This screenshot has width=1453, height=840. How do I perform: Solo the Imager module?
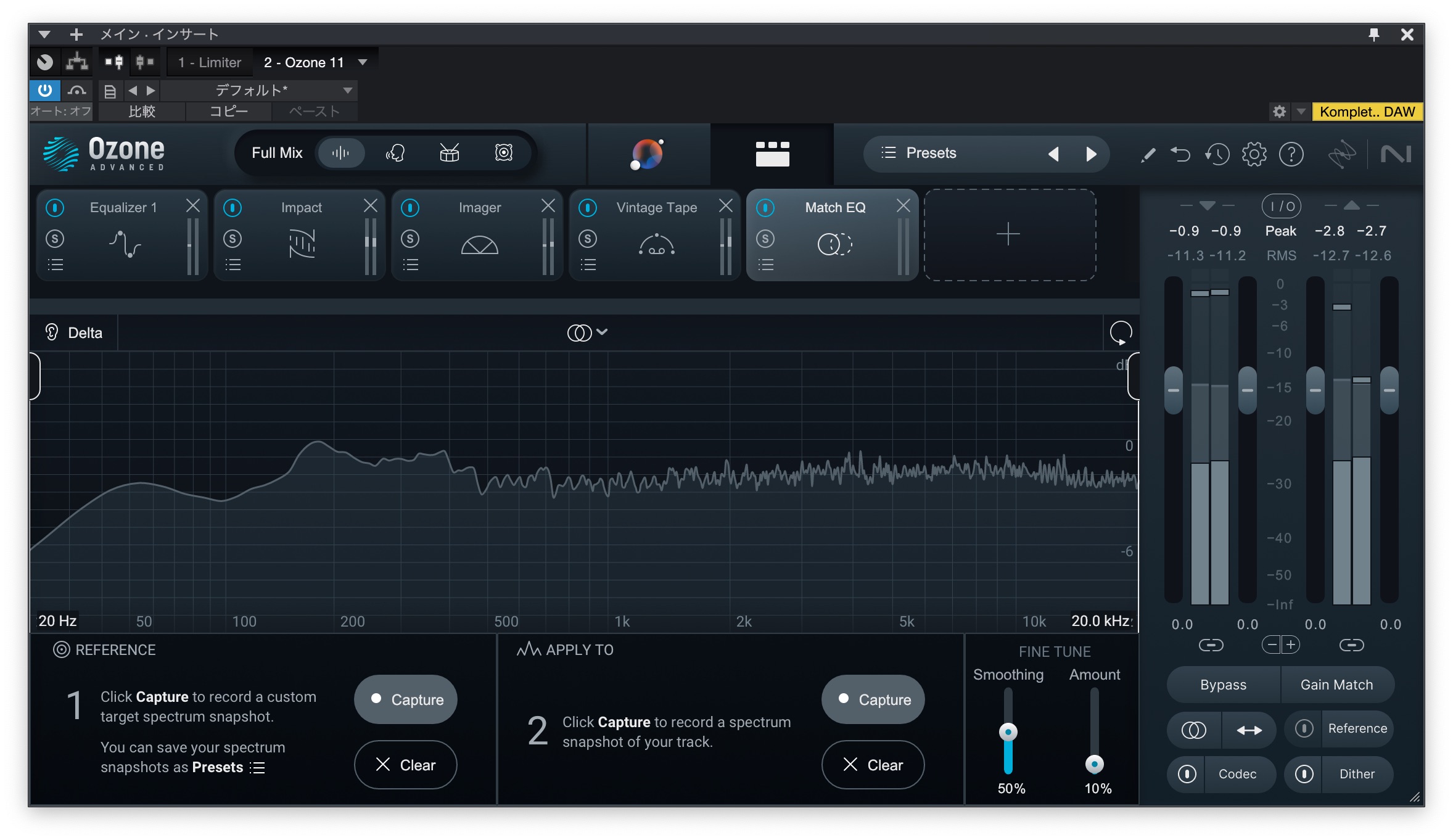pos(410,239)
